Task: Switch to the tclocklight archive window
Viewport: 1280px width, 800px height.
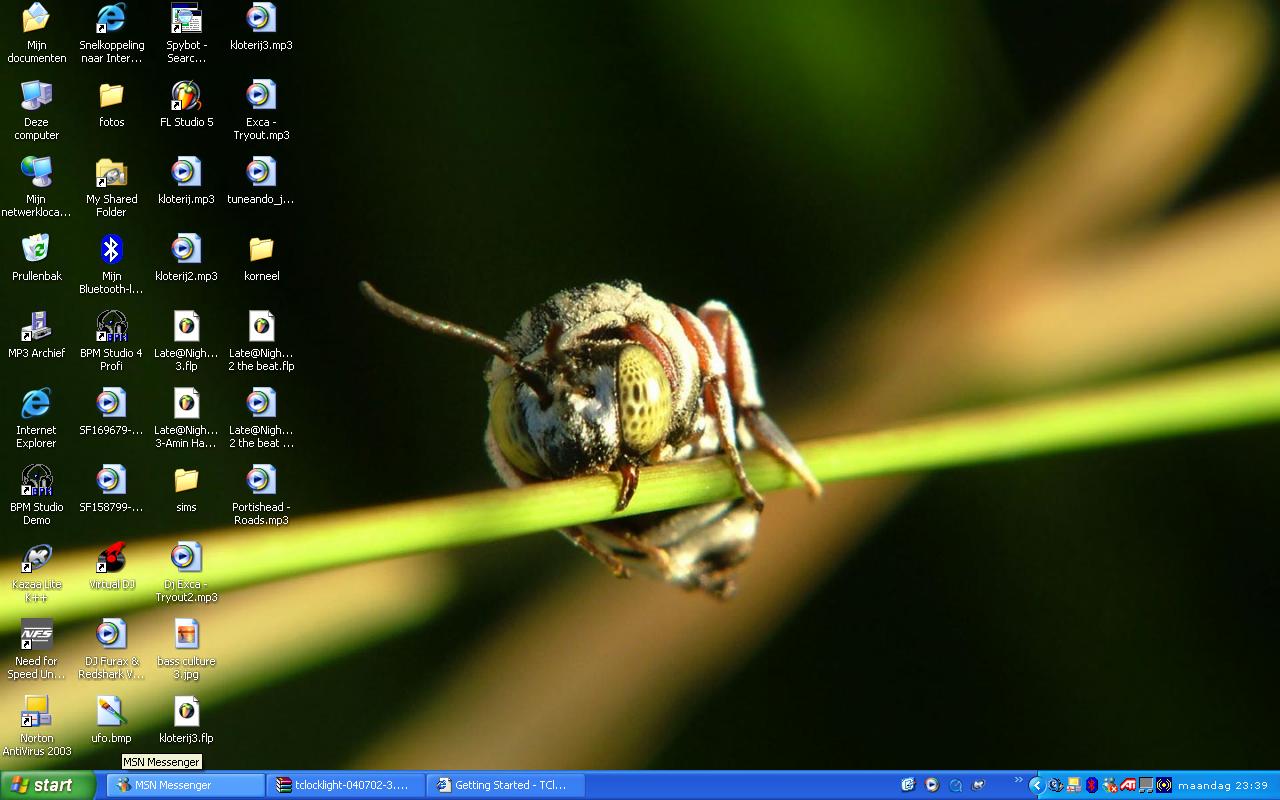Action: (x=346, y=785)
